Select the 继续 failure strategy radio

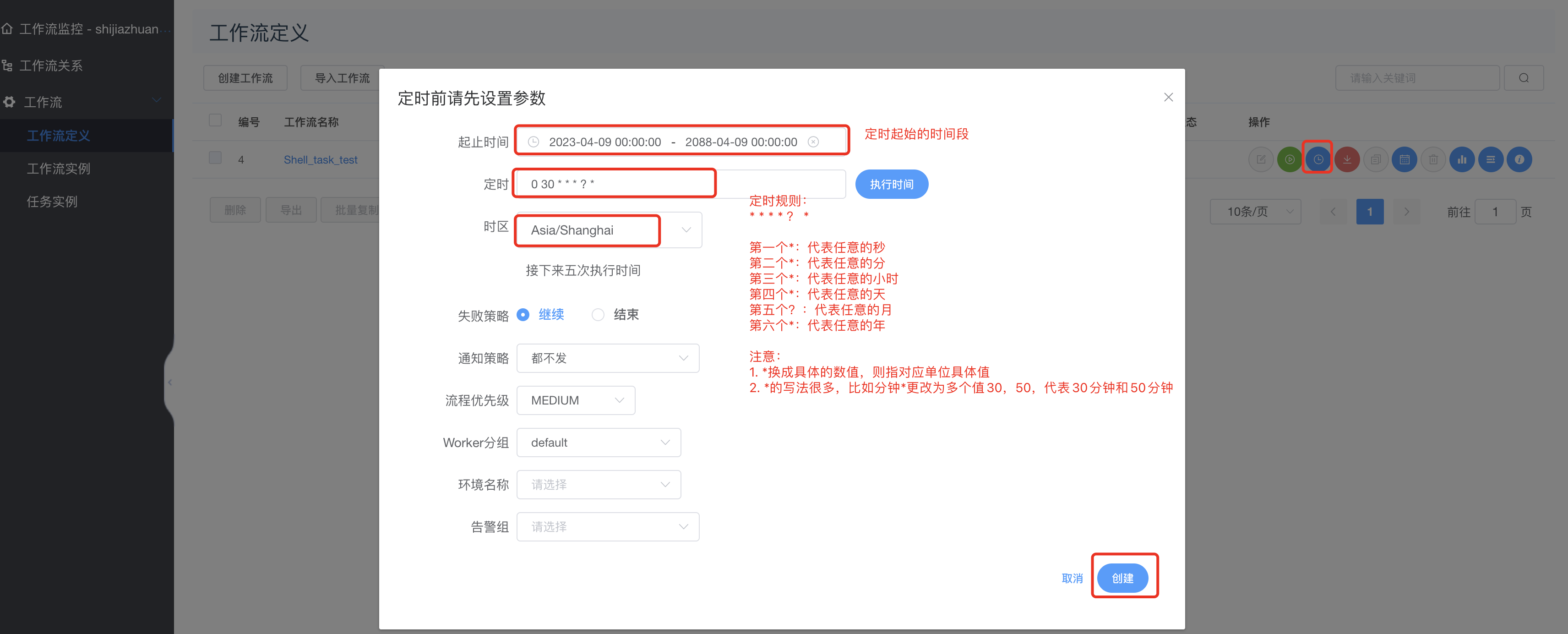tap(523, 315)
